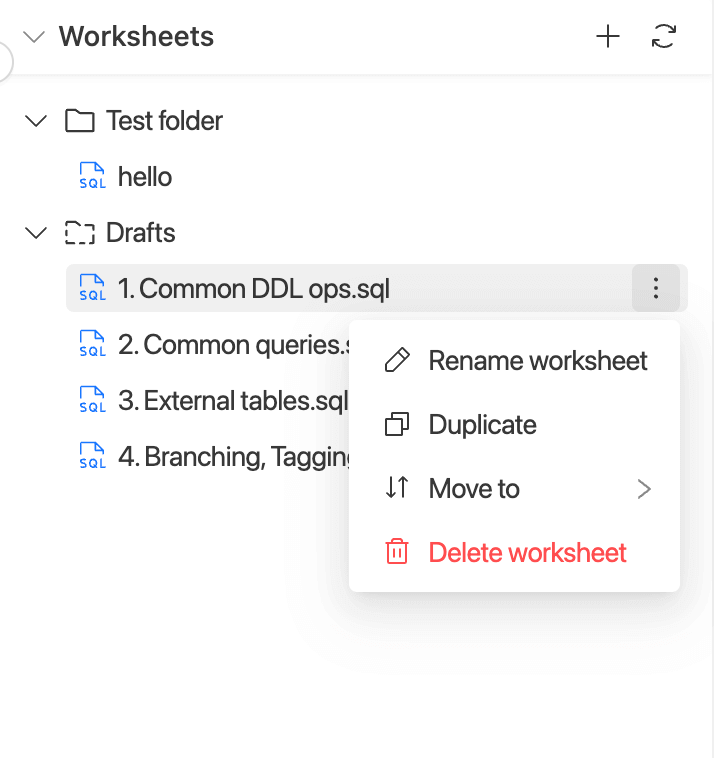Click the red trash delete icon
714x758 pixels.
[397, 551]
